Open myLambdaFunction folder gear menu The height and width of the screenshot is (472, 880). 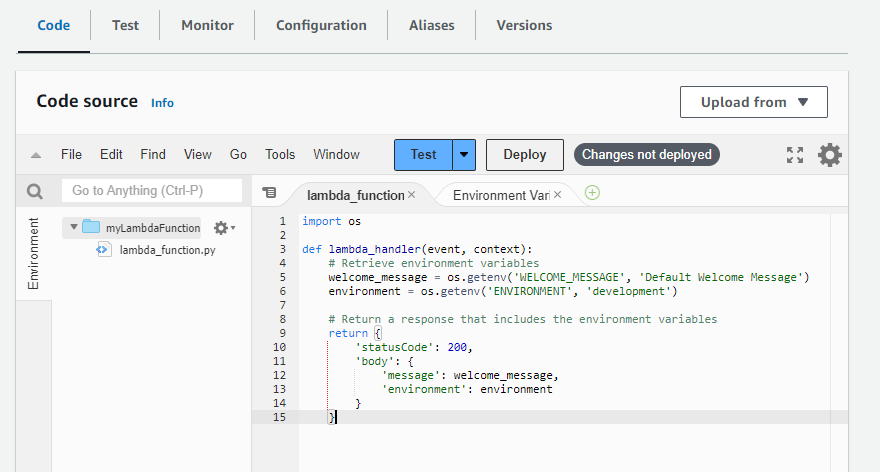(x=223, y=228)
